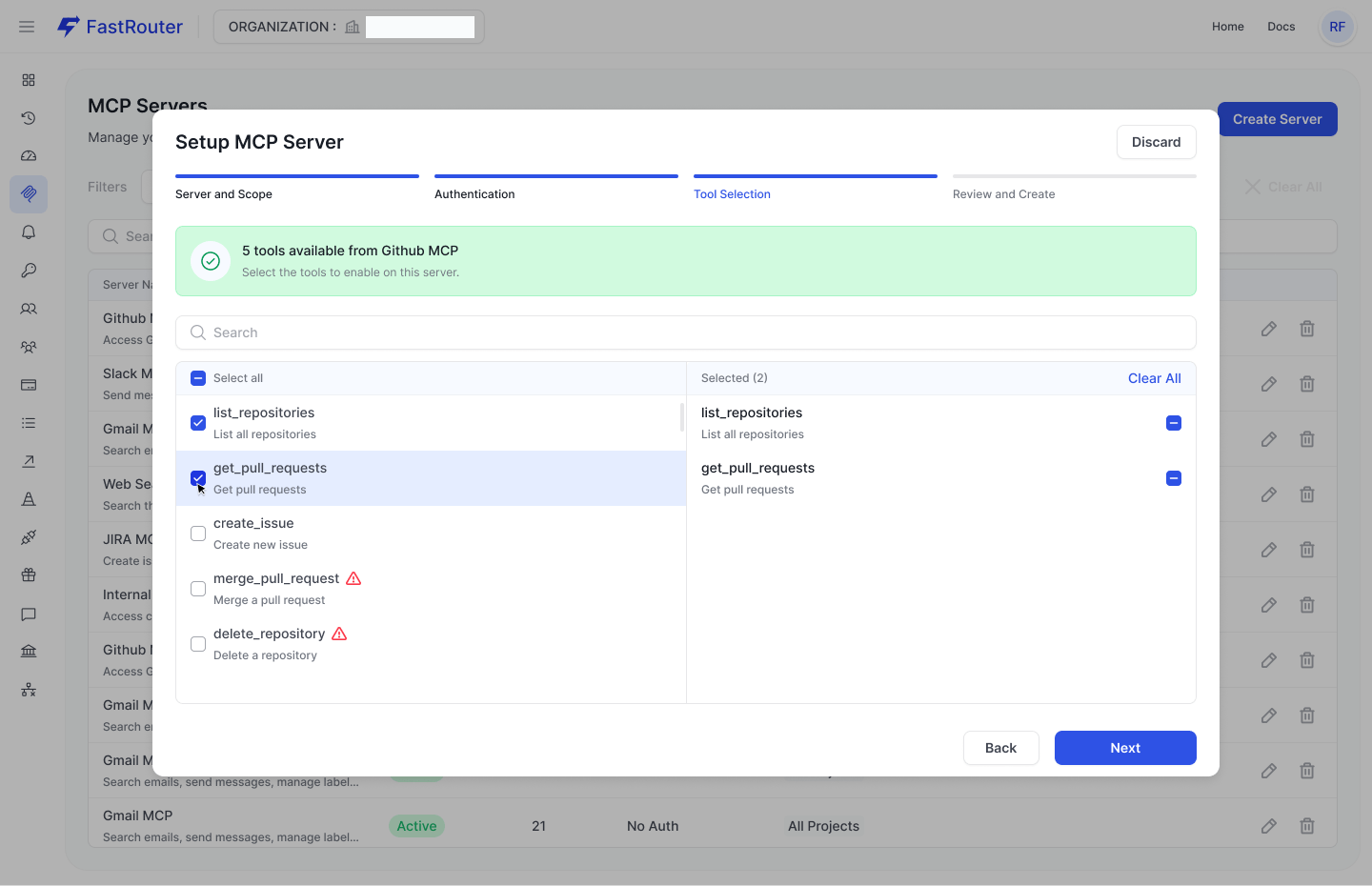Enable the create_issue tool checkbox
The height and width of the screenshot is (886, 1372).
coord(198,534)
